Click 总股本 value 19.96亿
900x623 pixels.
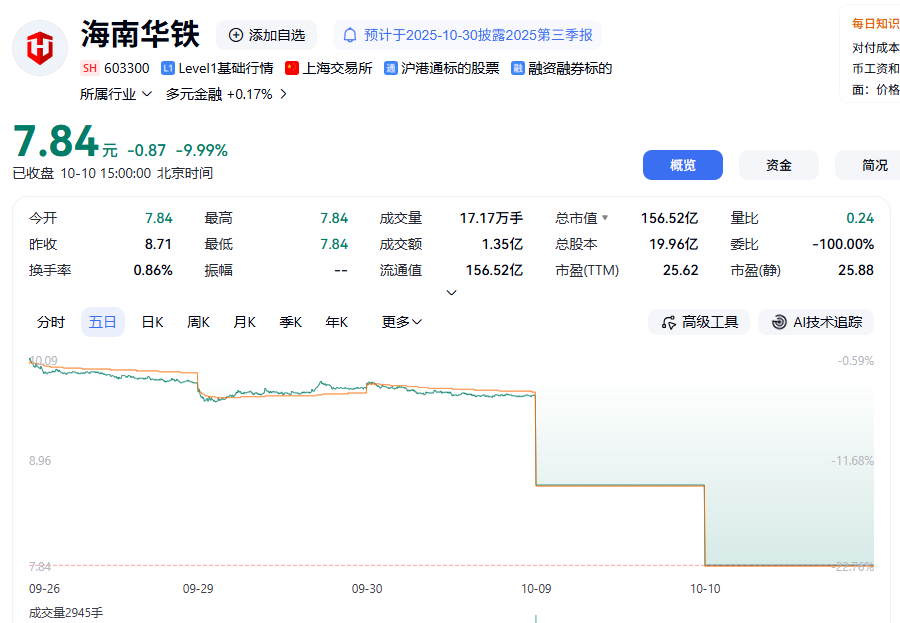(x=673, y=244)
